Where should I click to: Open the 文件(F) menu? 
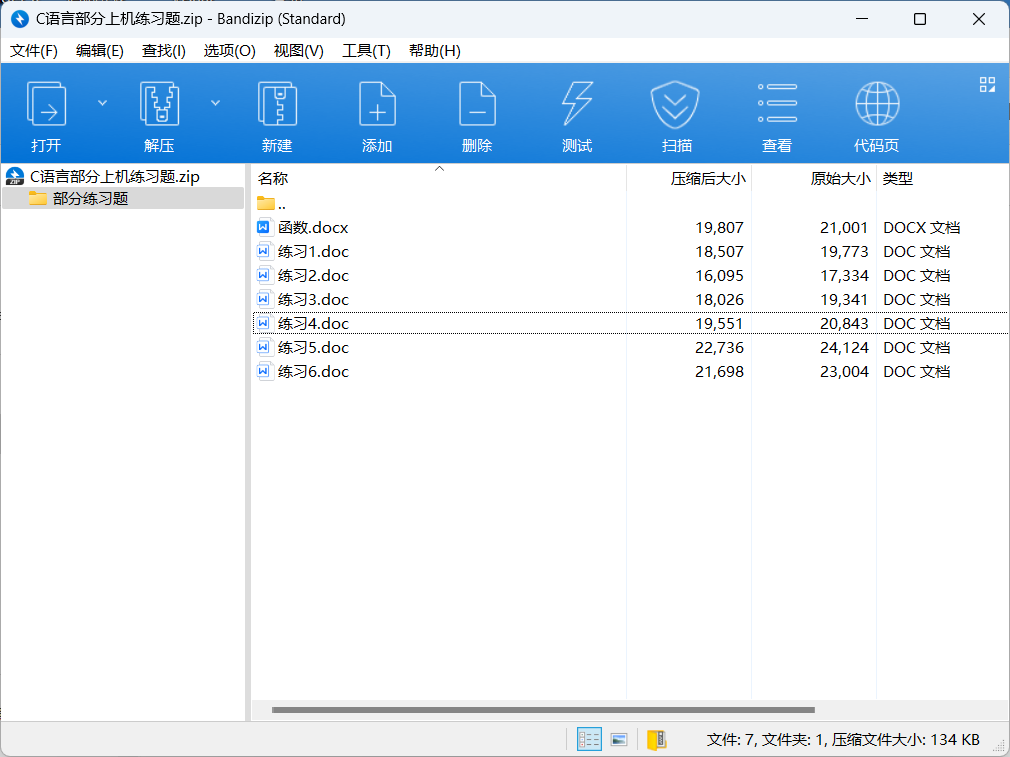tap(33, 51)
